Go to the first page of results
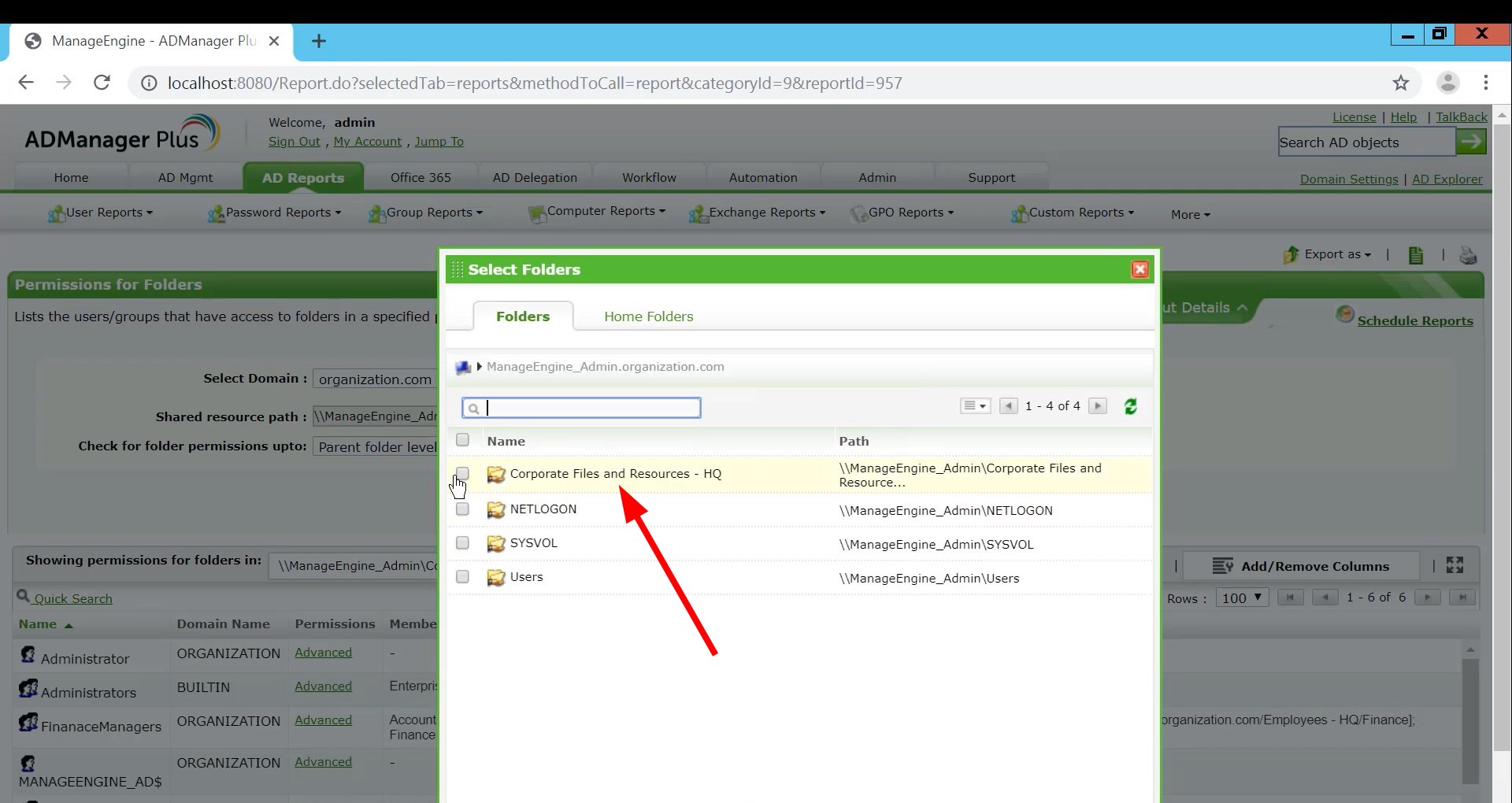This screenshot has width=1512, height=803. pos(1290,598)
